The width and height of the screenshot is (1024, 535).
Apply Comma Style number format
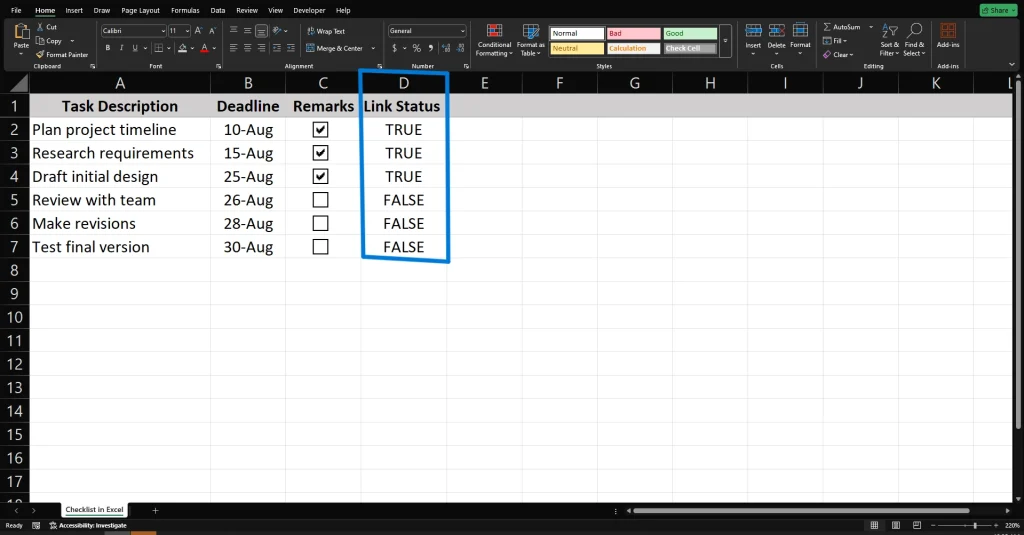pyautogui.click(x=430, y=48)
